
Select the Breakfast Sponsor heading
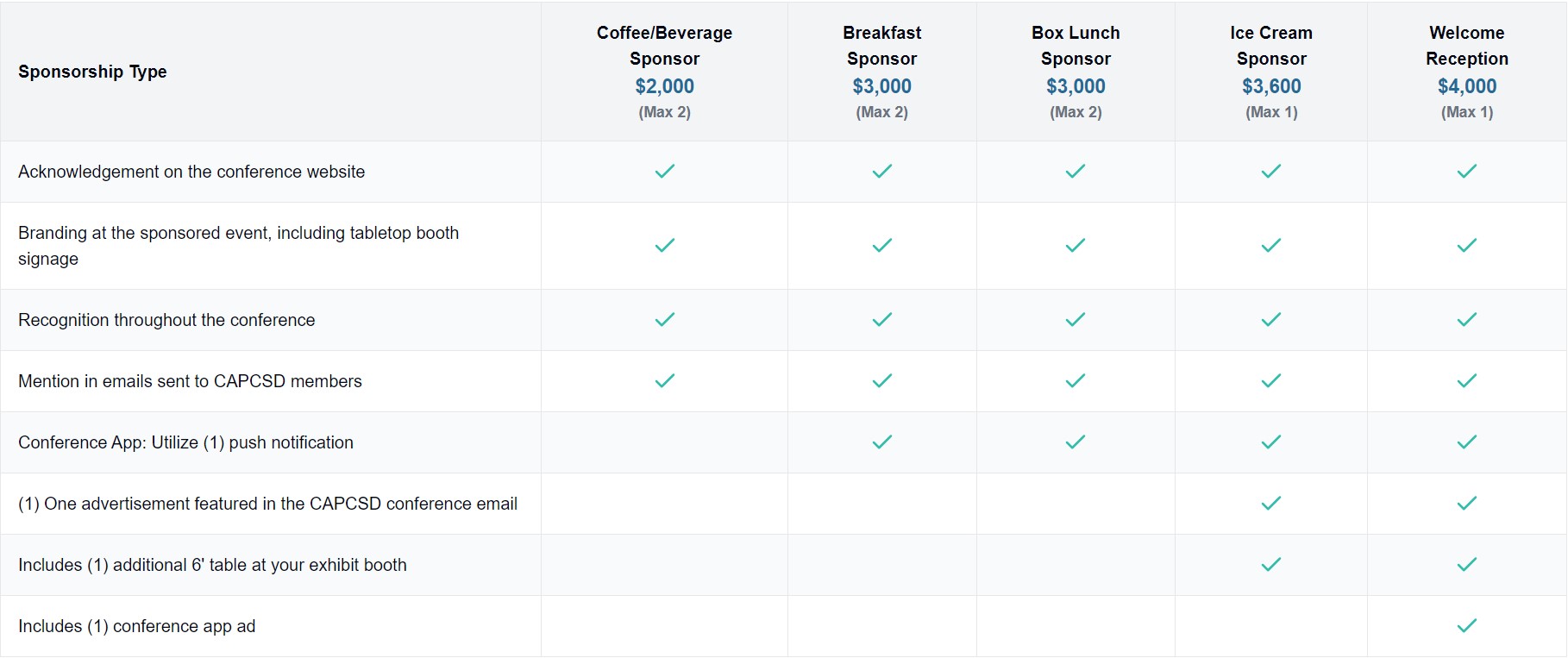click(882, 46)
